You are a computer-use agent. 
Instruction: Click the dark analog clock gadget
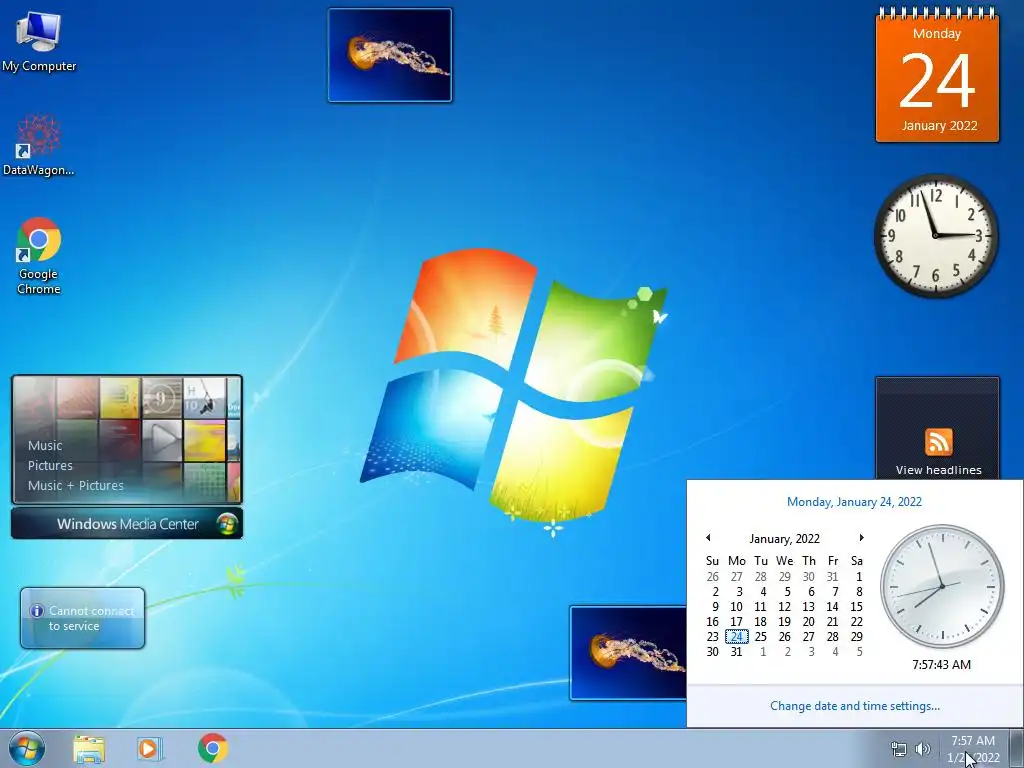coord(936,235)
